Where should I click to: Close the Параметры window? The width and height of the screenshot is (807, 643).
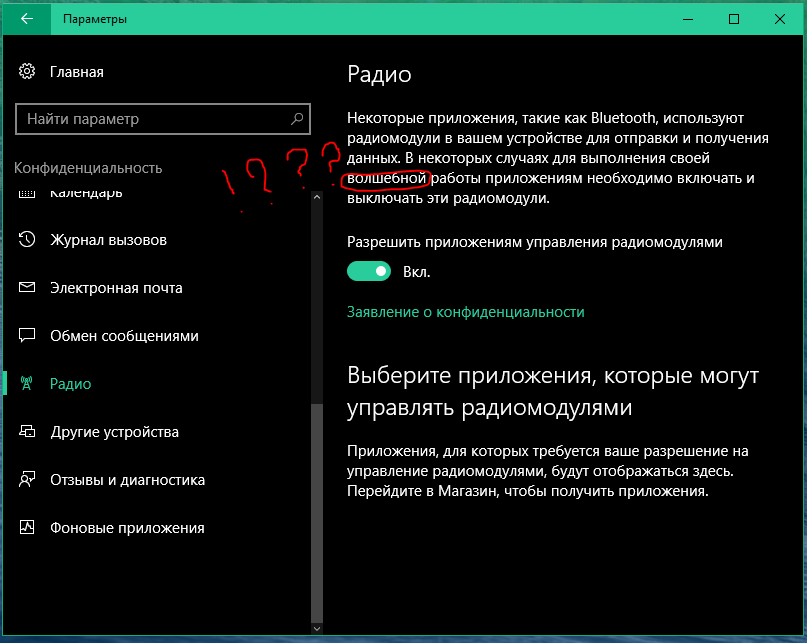[780, 19]
